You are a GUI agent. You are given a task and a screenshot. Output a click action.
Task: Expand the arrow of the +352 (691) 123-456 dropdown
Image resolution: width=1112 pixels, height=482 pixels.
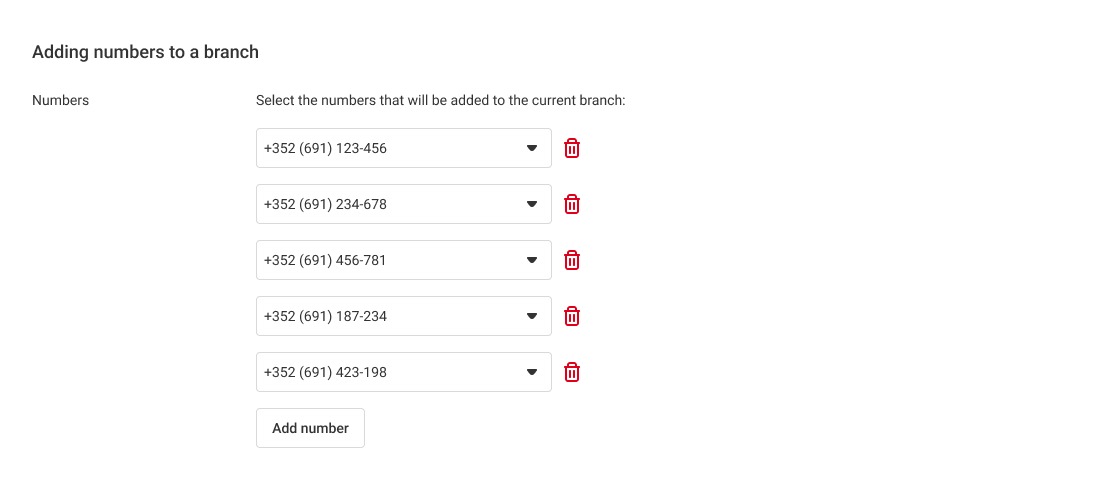(x=532, y=148)
